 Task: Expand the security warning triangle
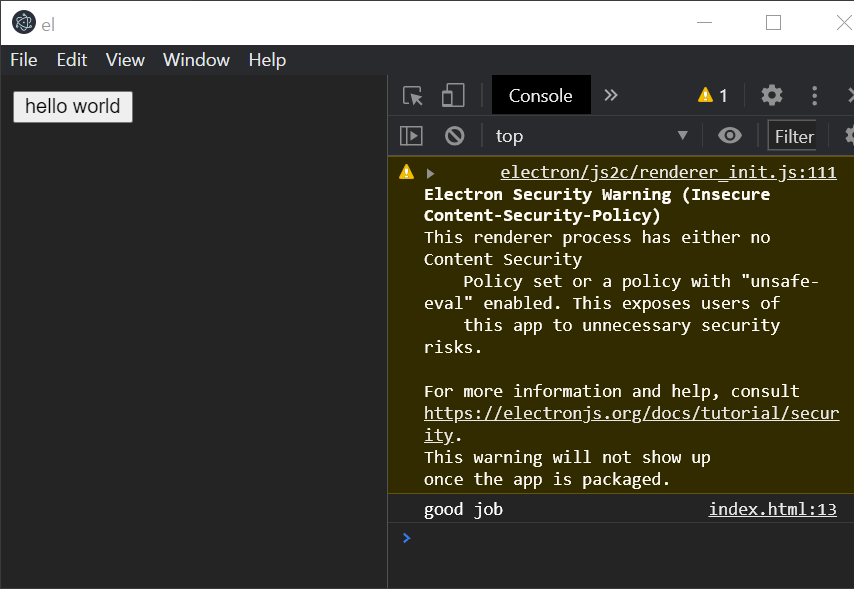430,174
